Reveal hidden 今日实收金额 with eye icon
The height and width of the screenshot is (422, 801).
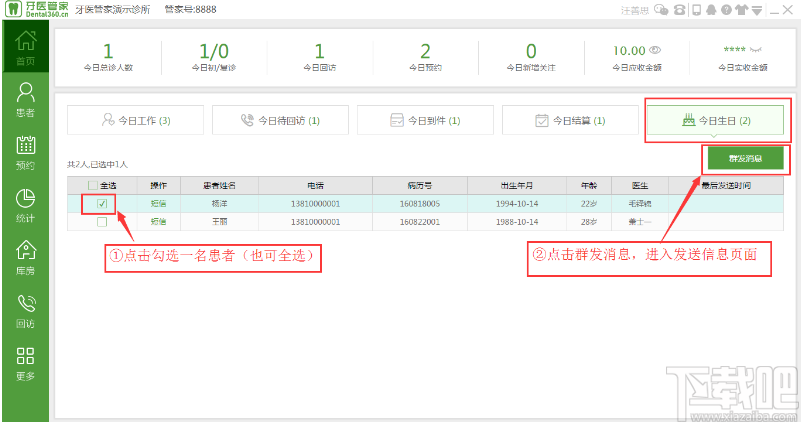click(x=756, y=50)
